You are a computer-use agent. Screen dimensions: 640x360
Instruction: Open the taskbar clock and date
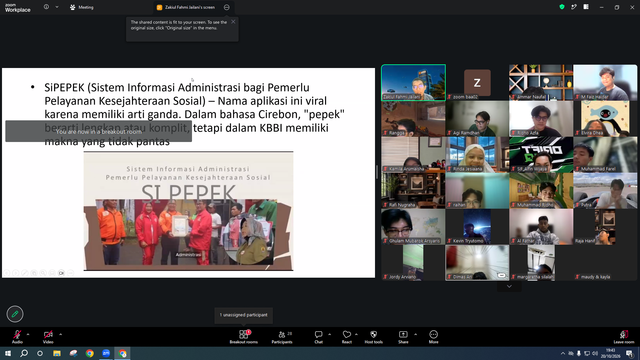click(x=611, y=353)
